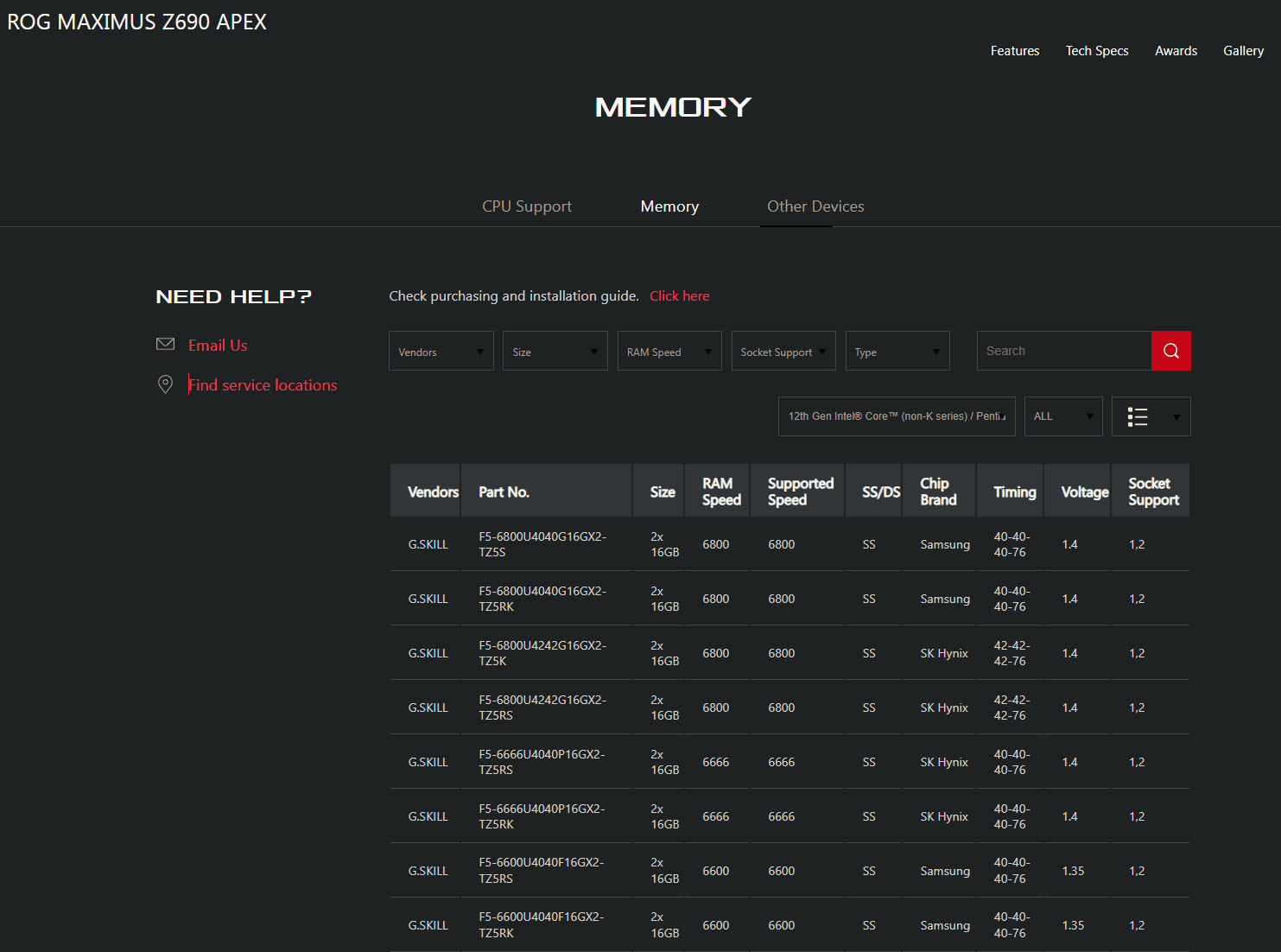Expand the Socket Support filter
This screenshot has height=952, width=1281.
[783, 351]
